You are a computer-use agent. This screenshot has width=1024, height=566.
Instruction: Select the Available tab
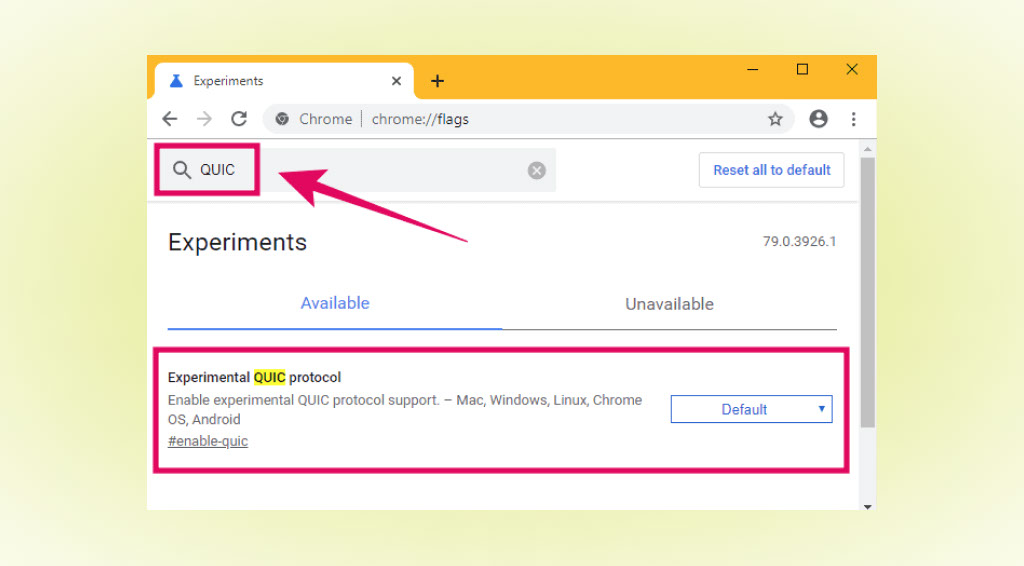click(335, 304)
